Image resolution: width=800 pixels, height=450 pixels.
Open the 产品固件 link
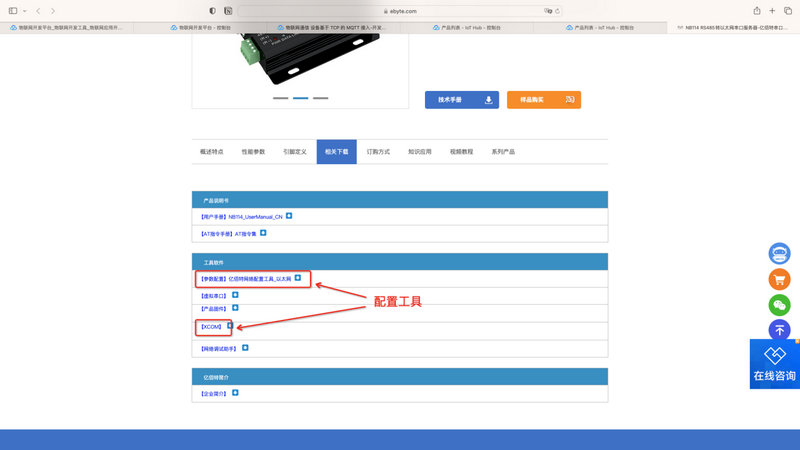pos(214,309)
